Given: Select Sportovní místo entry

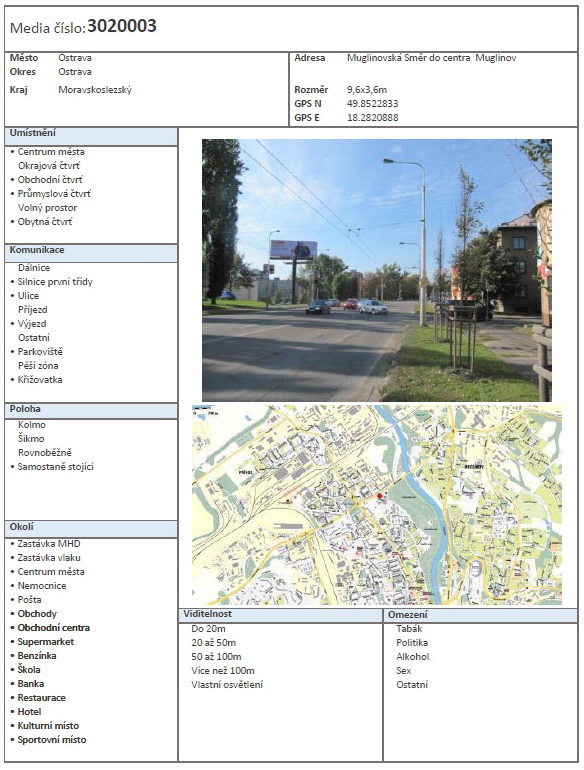Looking at the screenshot, I should tap(52, 740).
